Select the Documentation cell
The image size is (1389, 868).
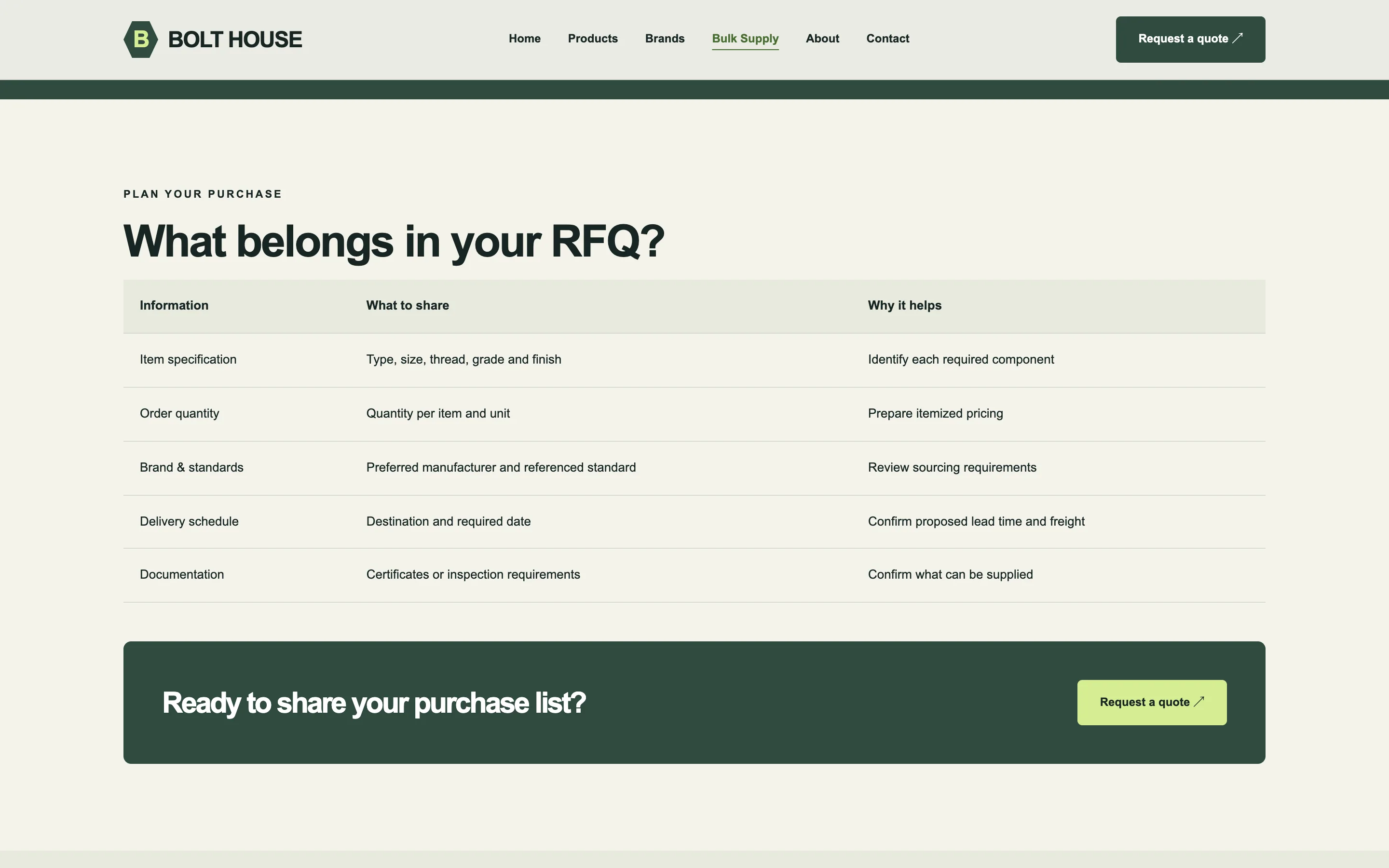[x=181, y=574]
